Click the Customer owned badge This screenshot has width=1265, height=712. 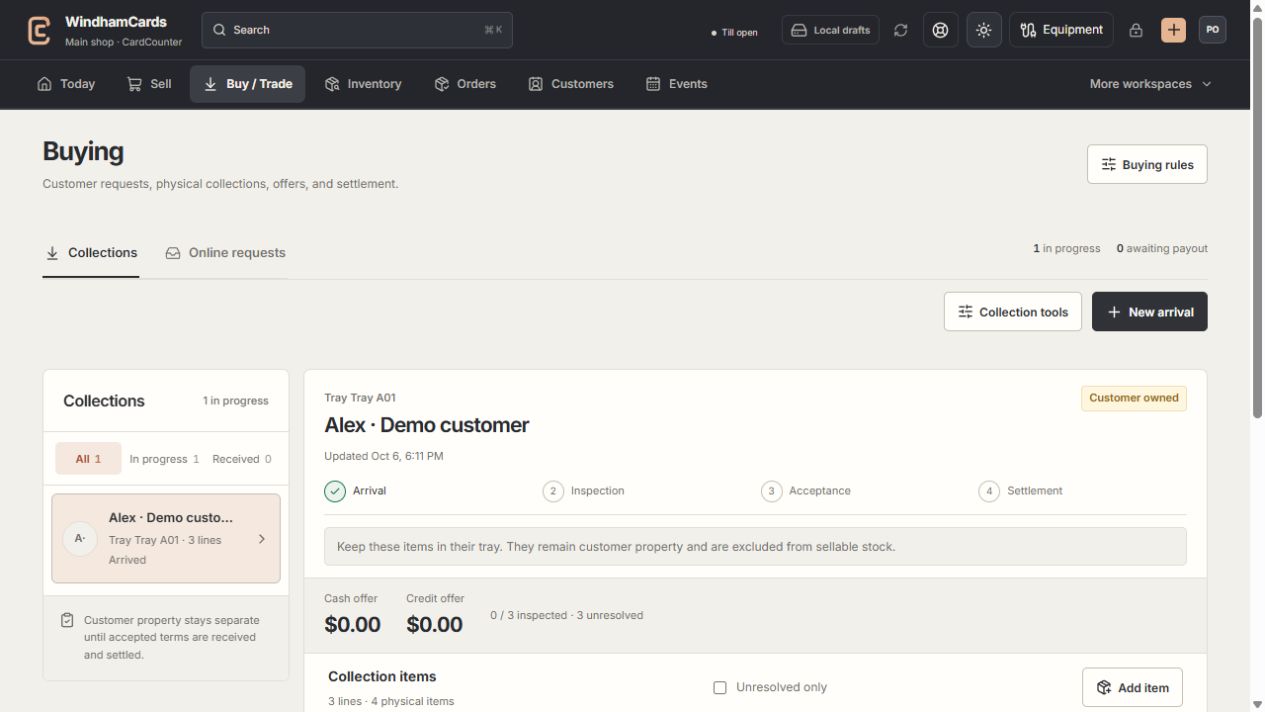tap(1134, 398)
